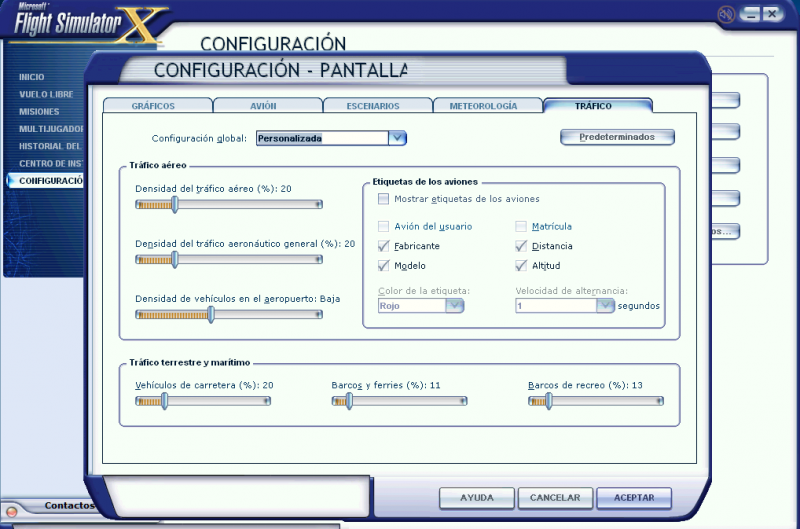This screenshot has height=529, width=800.
Task: Click the Rojo label color field
Action: 412,306
